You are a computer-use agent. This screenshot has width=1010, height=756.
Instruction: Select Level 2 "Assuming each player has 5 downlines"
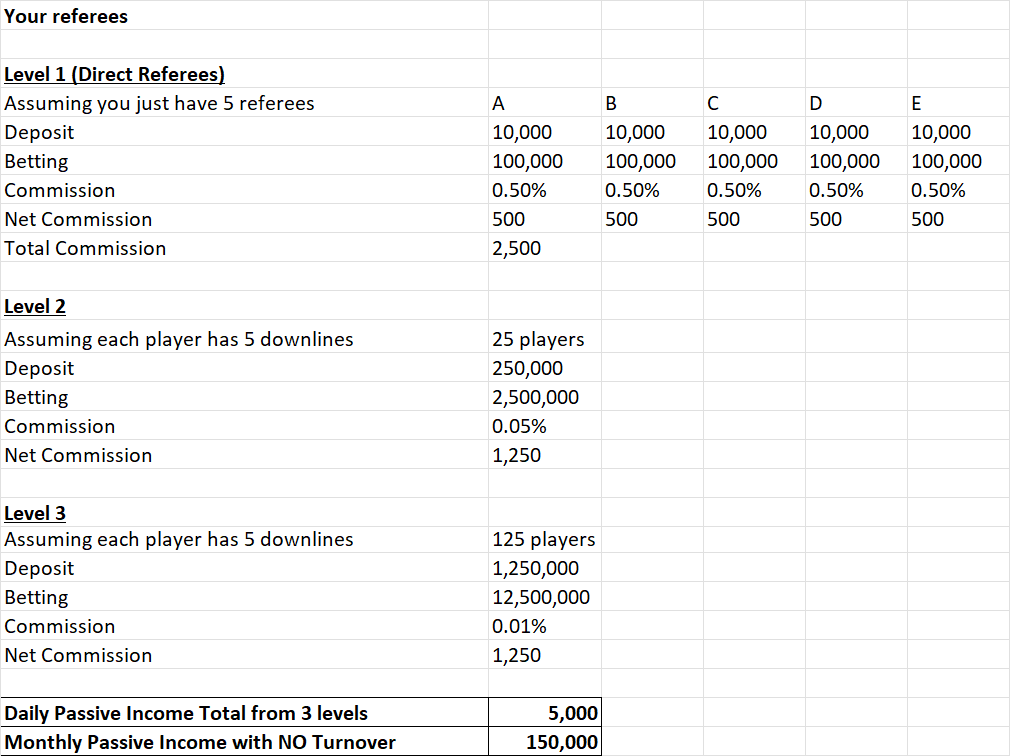click(179, 339)
